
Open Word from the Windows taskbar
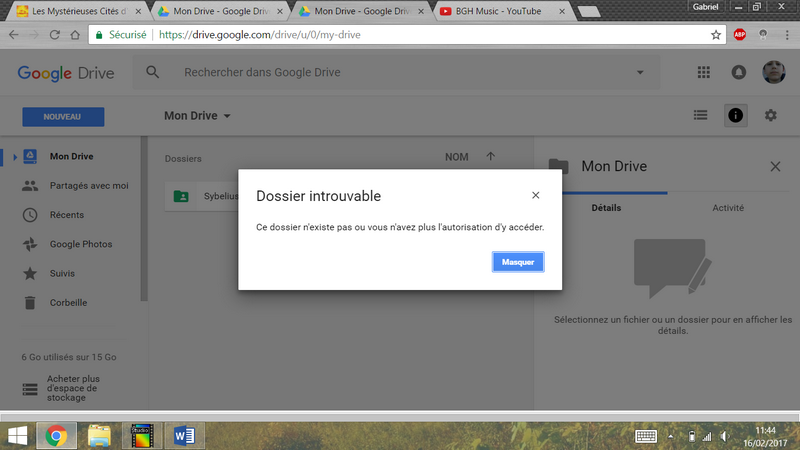184,435
